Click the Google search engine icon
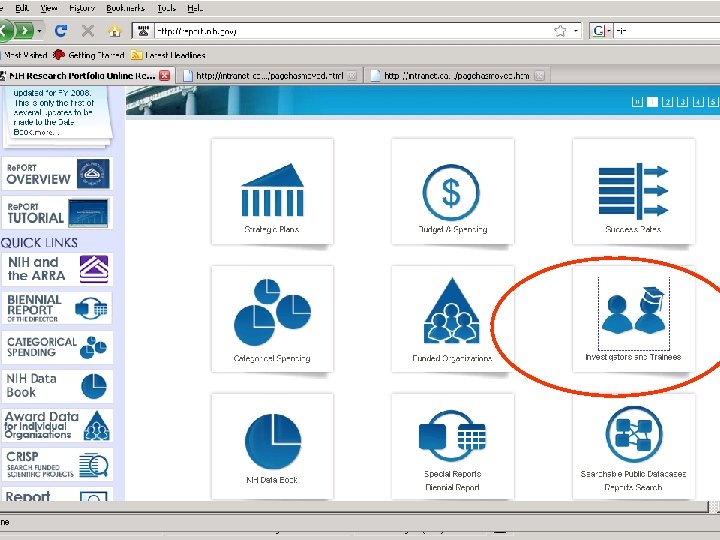720x540 pixels. [598, 31]
